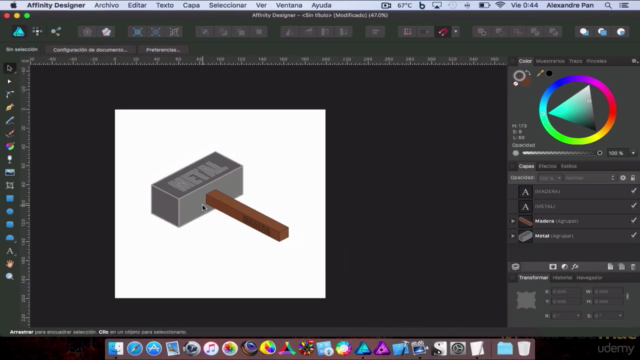
Task: Open the rotation R field dropdown
Action: pyautogui.click(x=578, y=316)
